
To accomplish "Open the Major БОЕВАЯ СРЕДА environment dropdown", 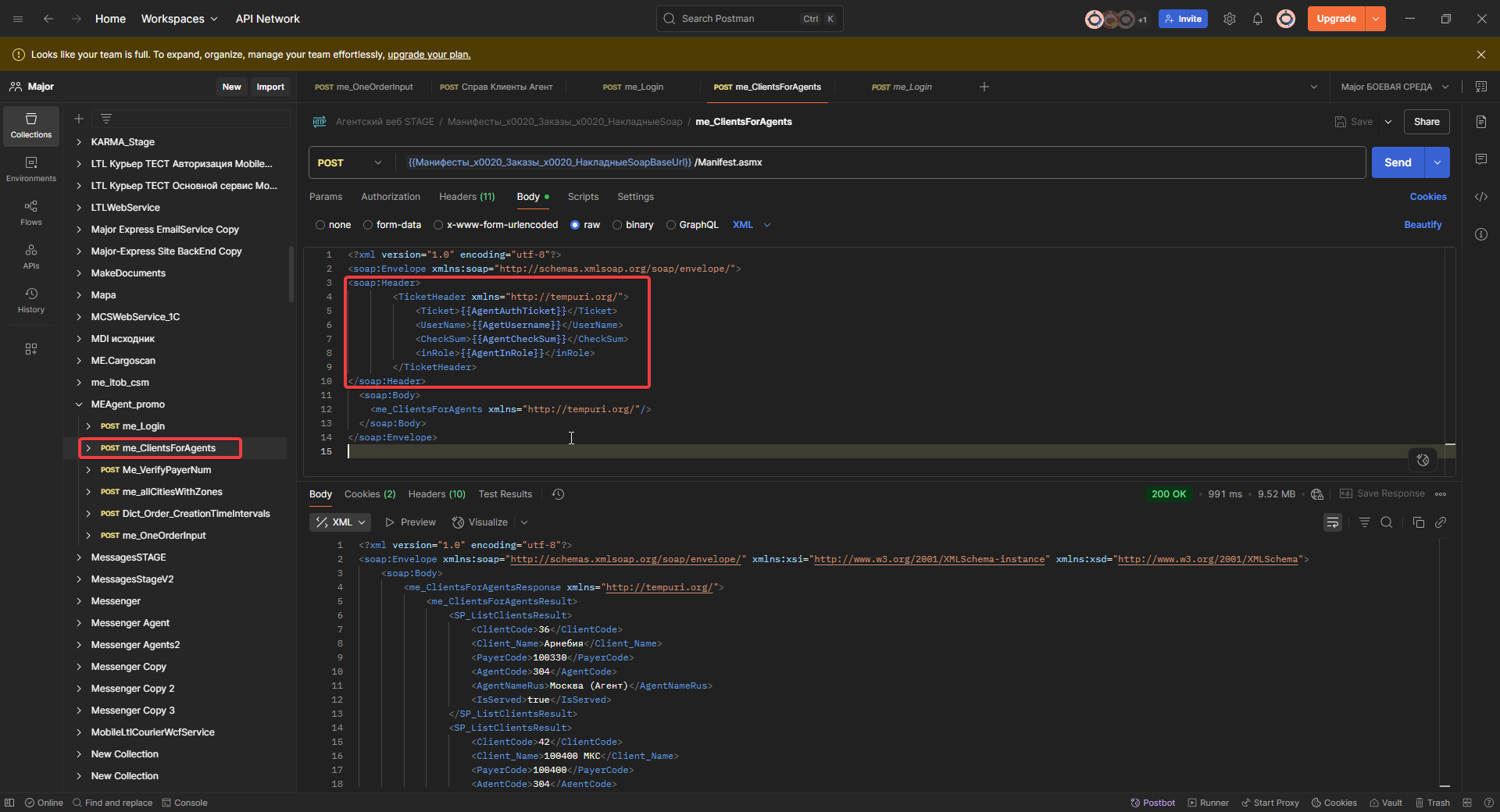I will pyautogui.click(x=1395, y=87).
